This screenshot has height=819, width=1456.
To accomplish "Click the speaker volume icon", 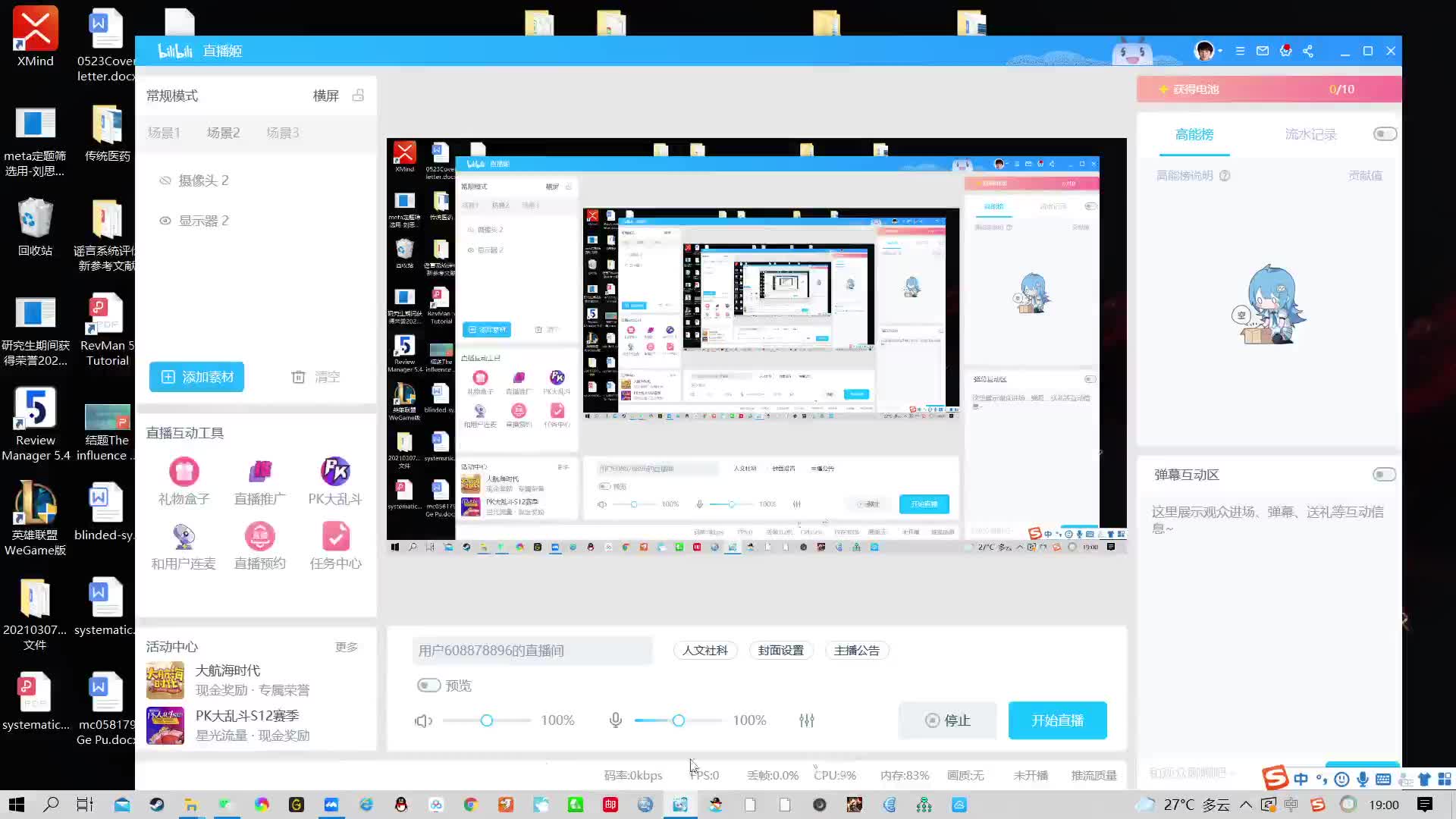I will (x=423, y=720).
